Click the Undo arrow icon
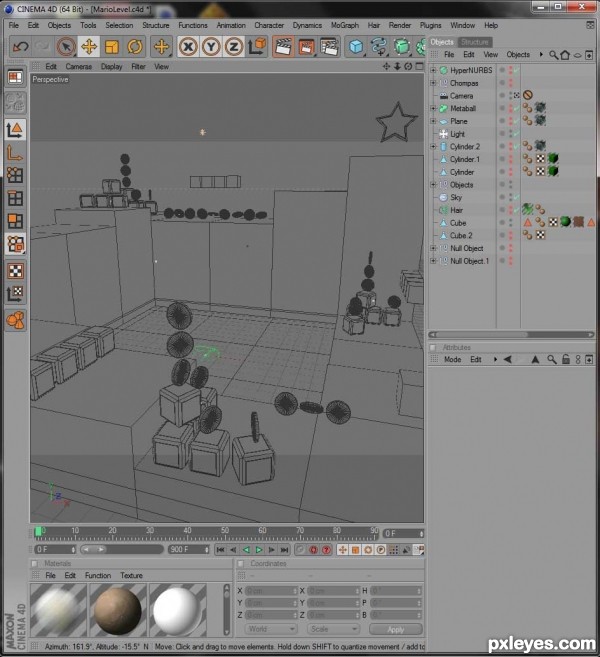 coord(20,47)
